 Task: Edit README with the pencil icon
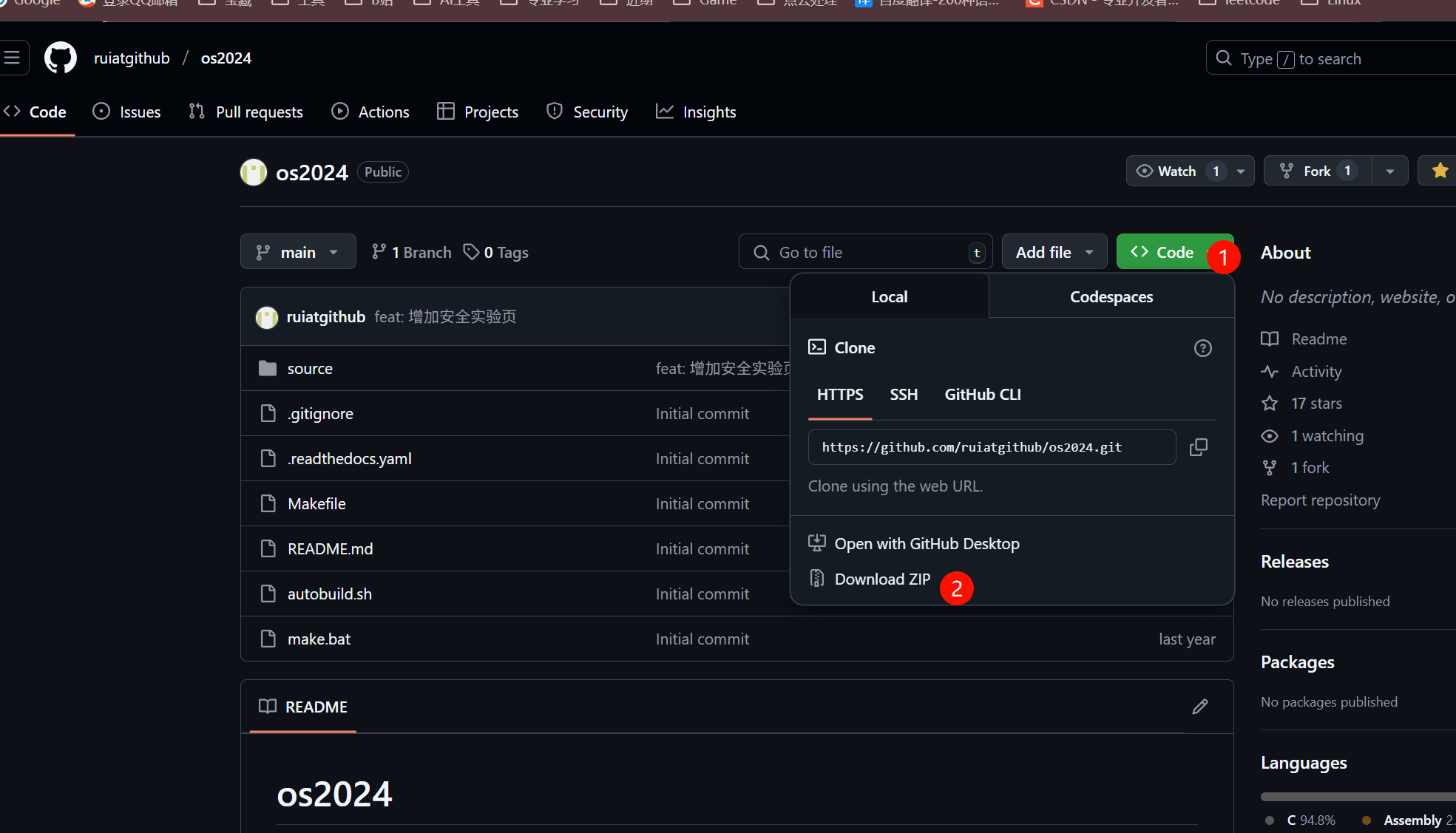coord(1199,707)
